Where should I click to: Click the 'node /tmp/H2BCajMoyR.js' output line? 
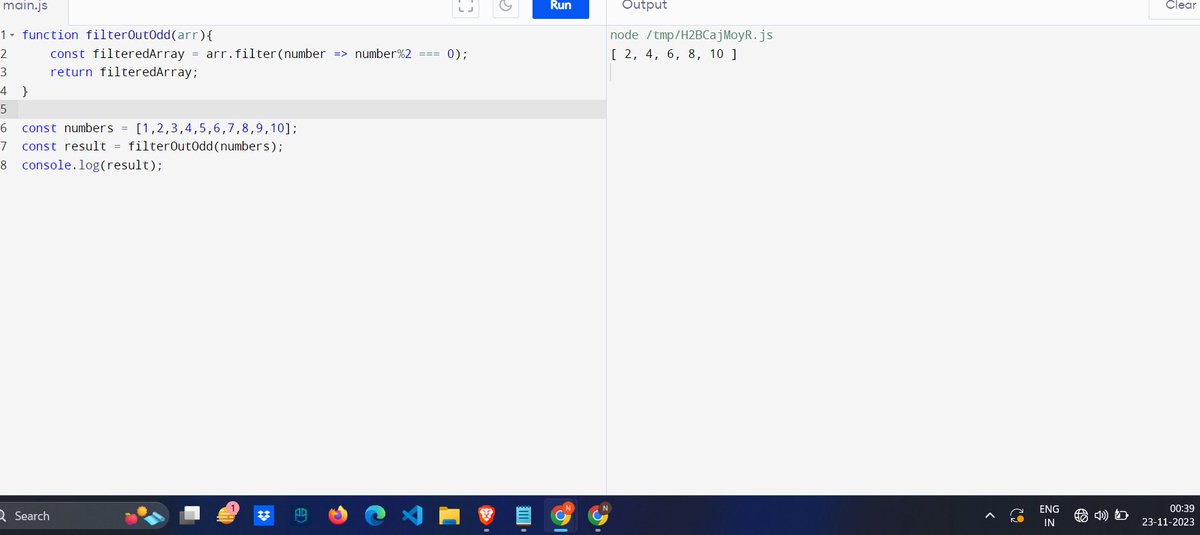pos(691,35)
